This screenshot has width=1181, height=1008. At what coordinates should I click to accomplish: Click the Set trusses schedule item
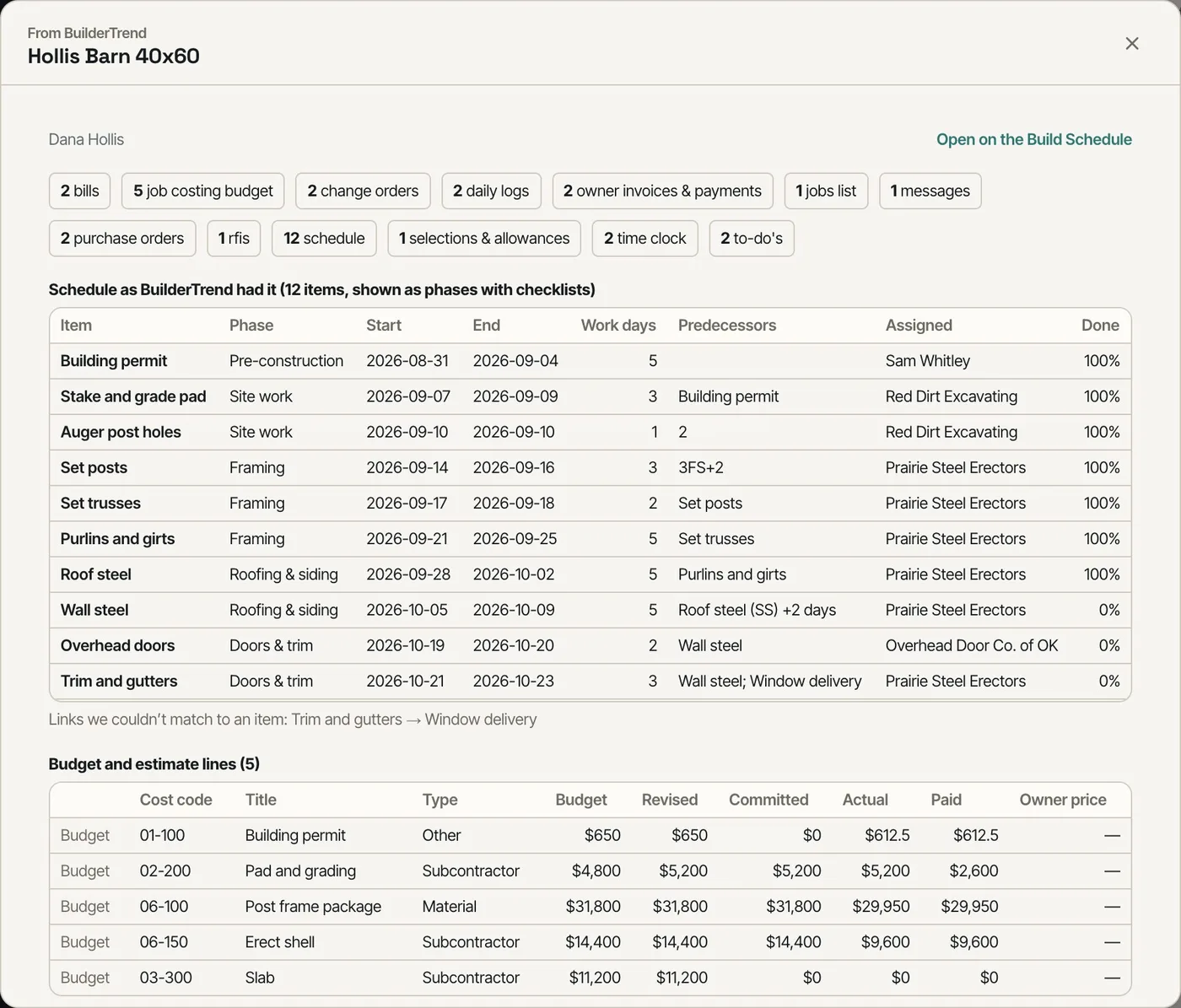100,503
